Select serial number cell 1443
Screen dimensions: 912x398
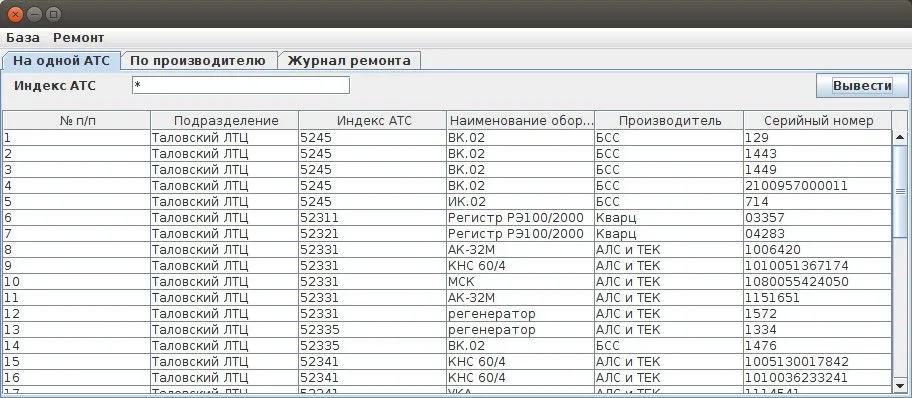click(x=818, y=154)
